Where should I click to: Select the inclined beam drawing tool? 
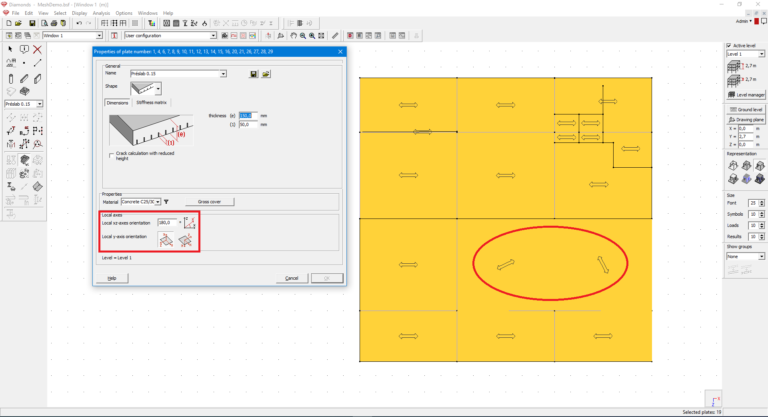pos(24,78)
